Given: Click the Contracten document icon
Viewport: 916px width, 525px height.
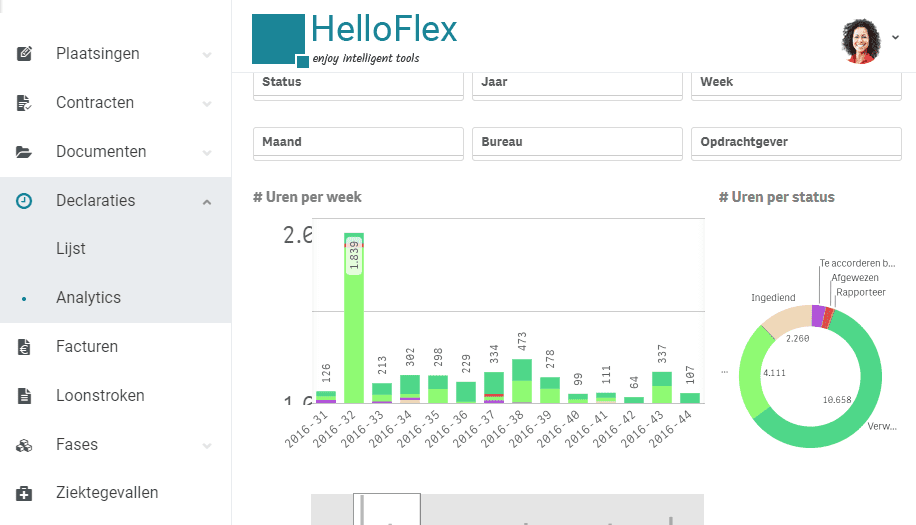Looking at the screenshot, I should pyautogui.click(x=24, y=103).
